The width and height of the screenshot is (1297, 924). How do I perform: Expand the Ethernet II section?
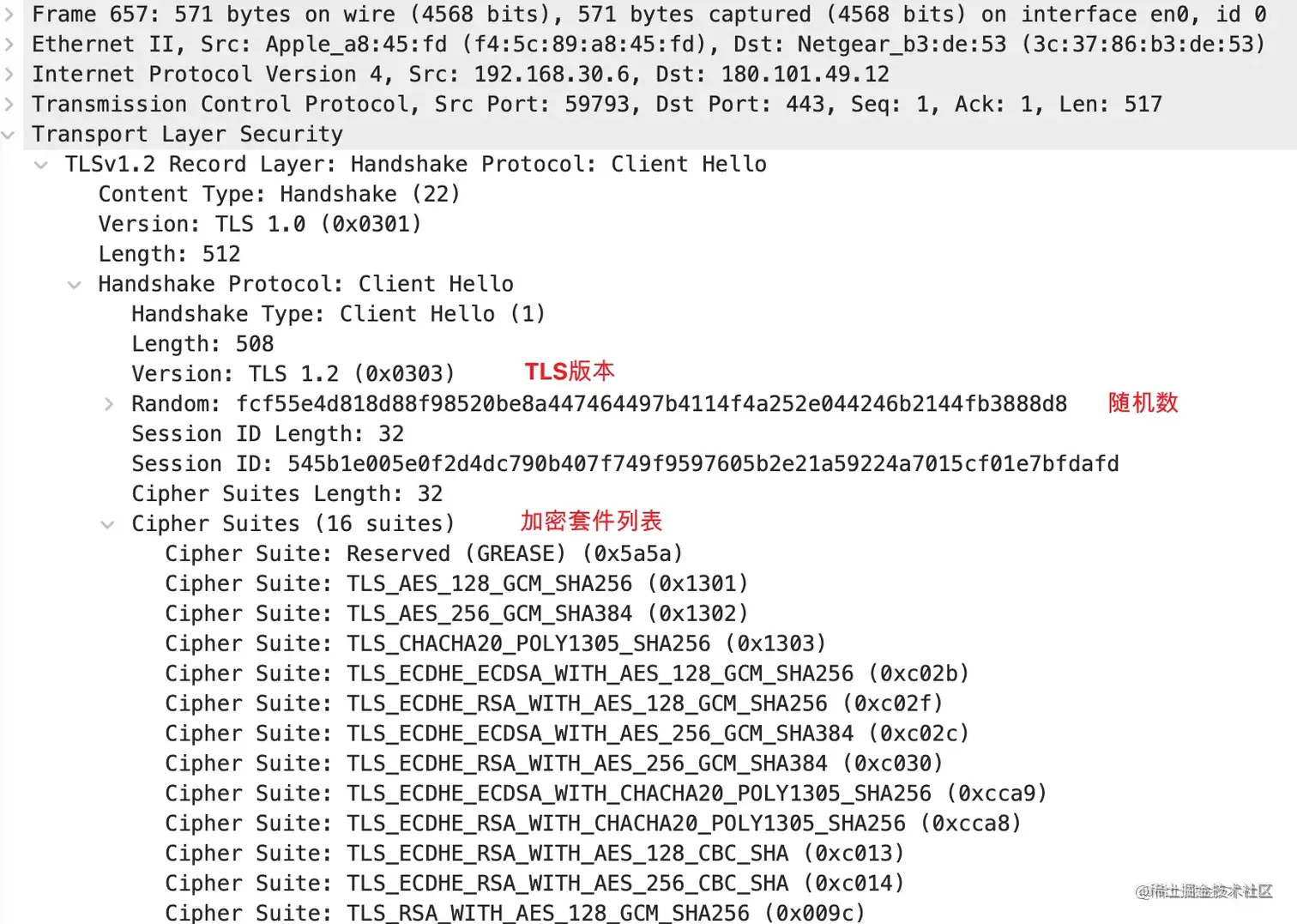(9, 45)
